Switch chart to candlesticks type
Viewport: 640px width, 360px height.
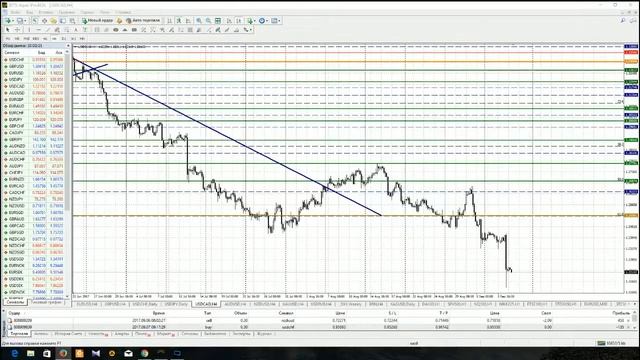click(x=179, y=20)
